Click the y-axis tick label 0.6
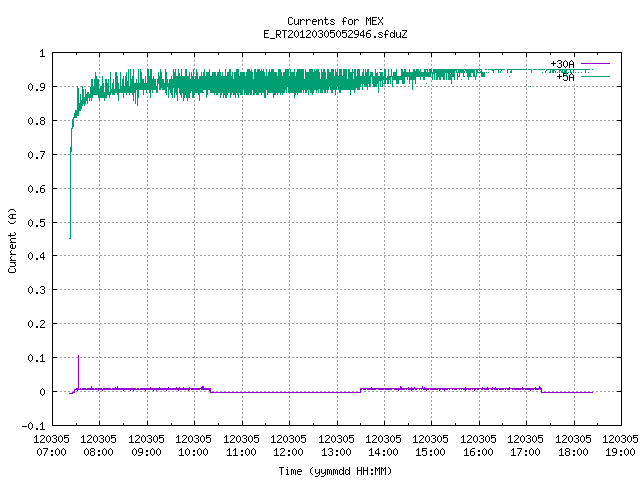Image resolution: width=640 pixels, height=480 pixels. pyautogui.click(x=36, y=189)
